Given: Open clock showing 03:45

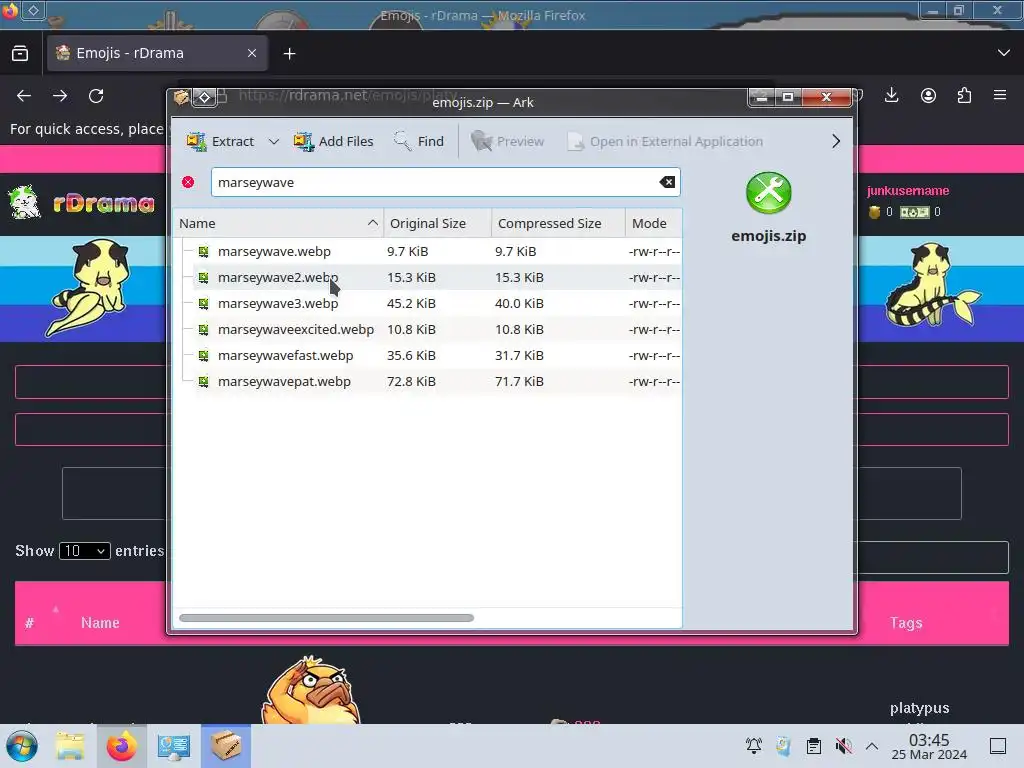Looking at the screenshot, I should [x=929, y=746].
